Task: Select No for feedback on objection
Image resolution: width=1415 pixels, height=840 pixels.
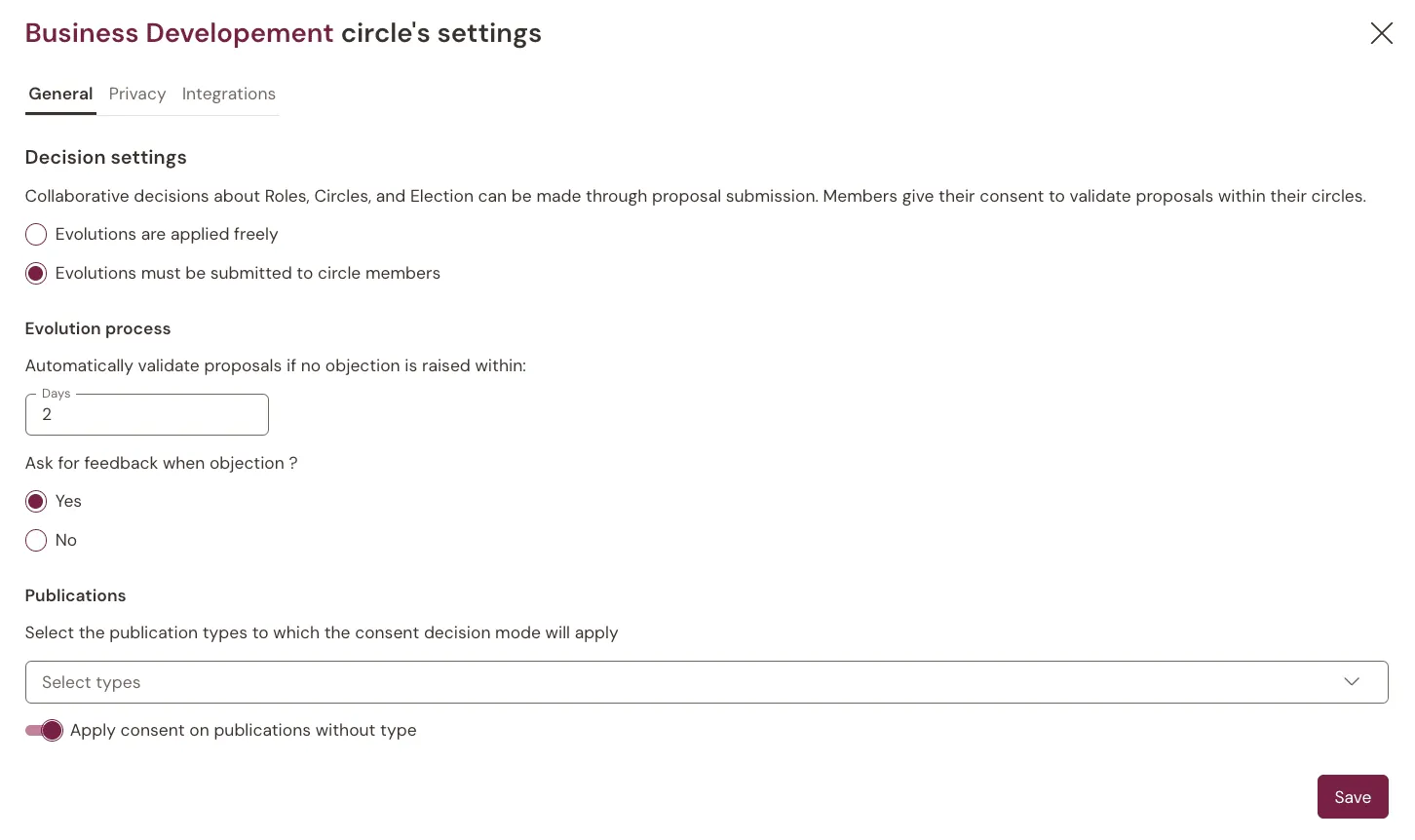Action: [x=36, y=541]
